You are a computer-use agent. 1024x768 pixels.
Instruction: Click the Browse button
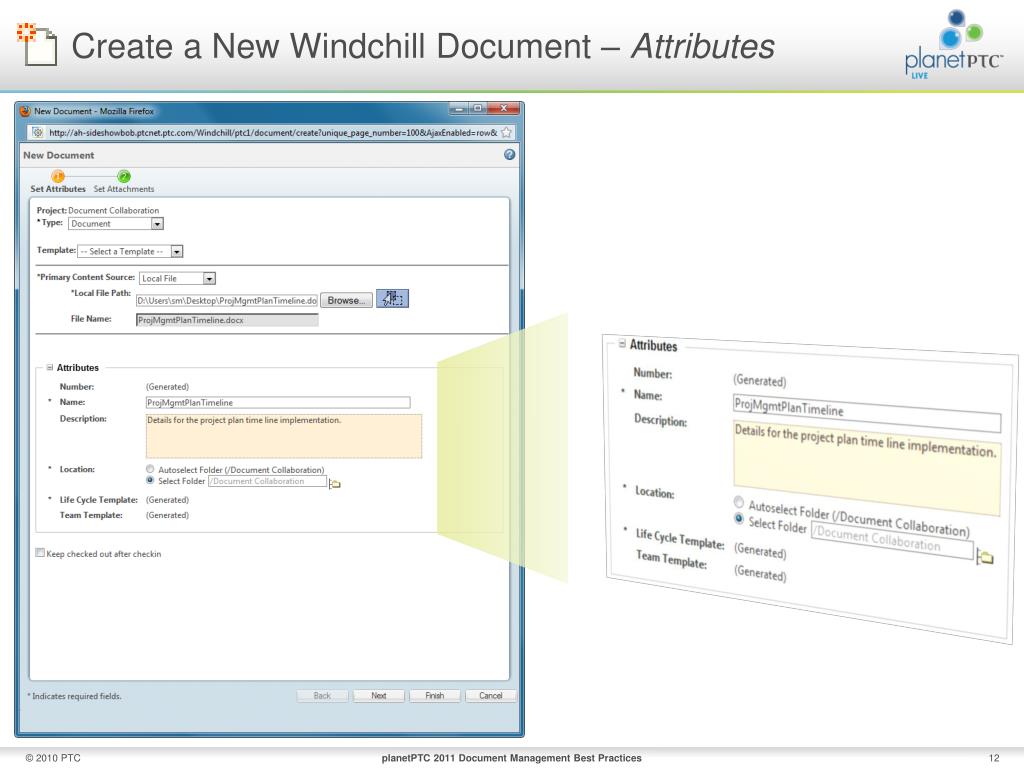click(346, 300)
